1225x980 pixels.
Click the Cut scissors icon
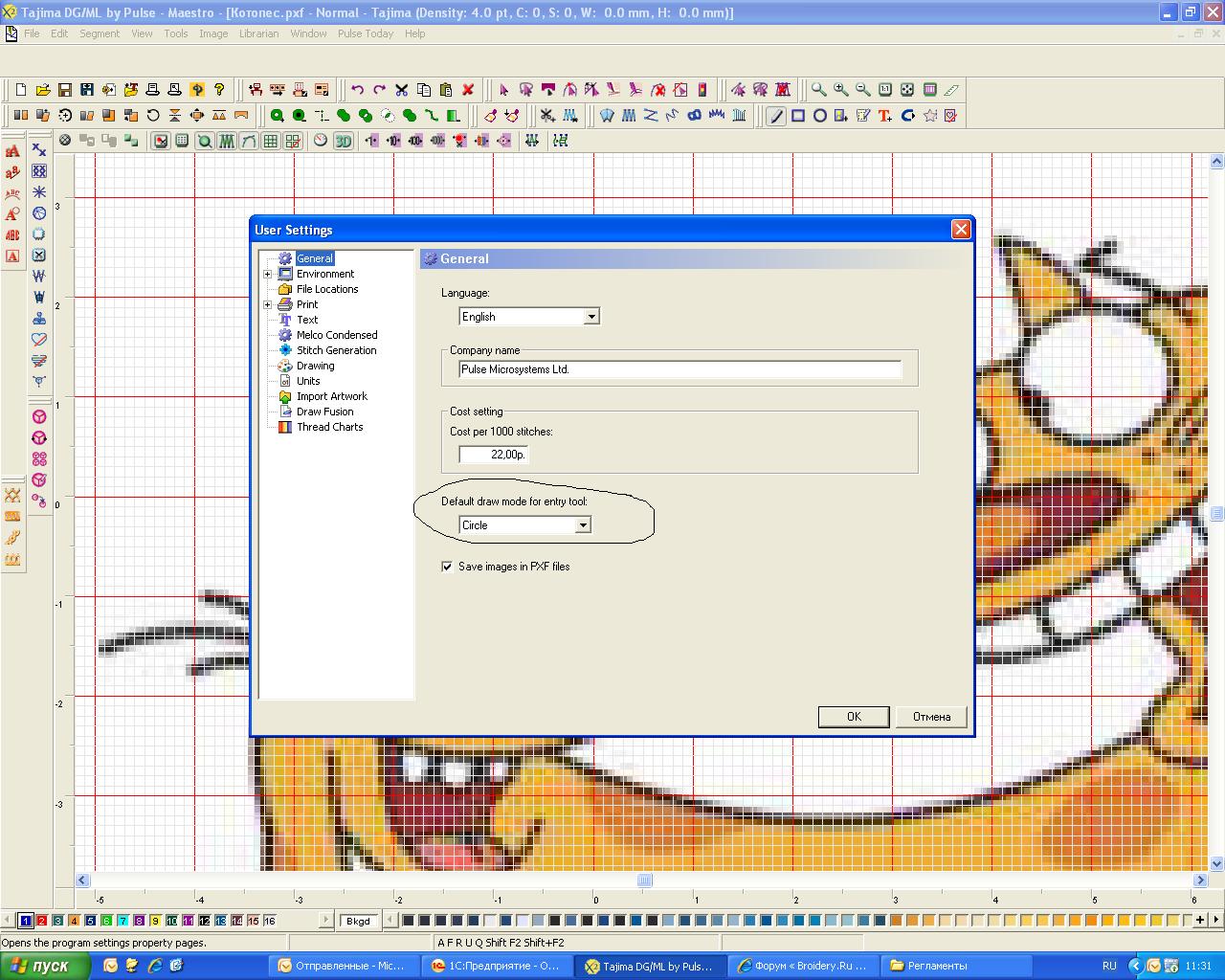(402, 90)
